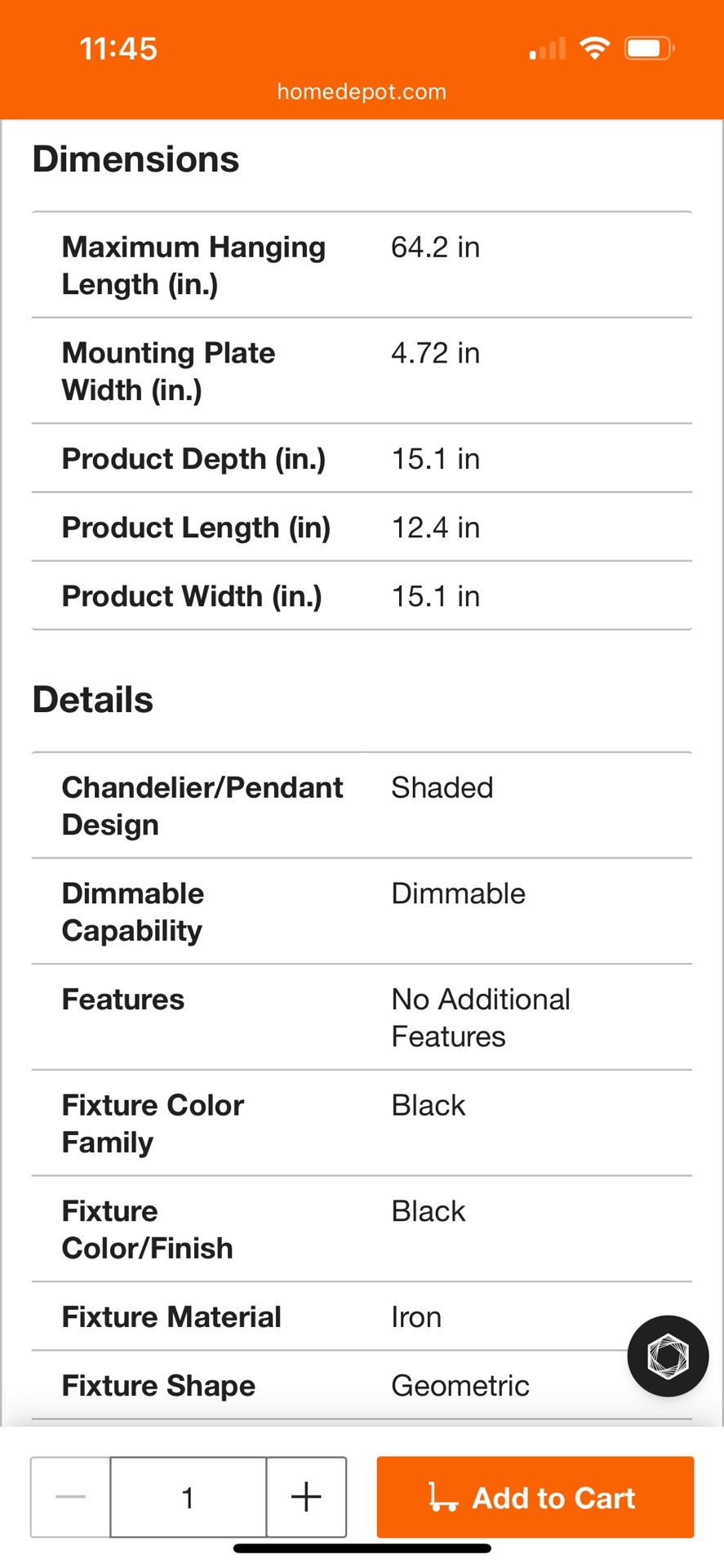Select the Details section heading
The image size is (724, 1568).
tap(93, 700)
